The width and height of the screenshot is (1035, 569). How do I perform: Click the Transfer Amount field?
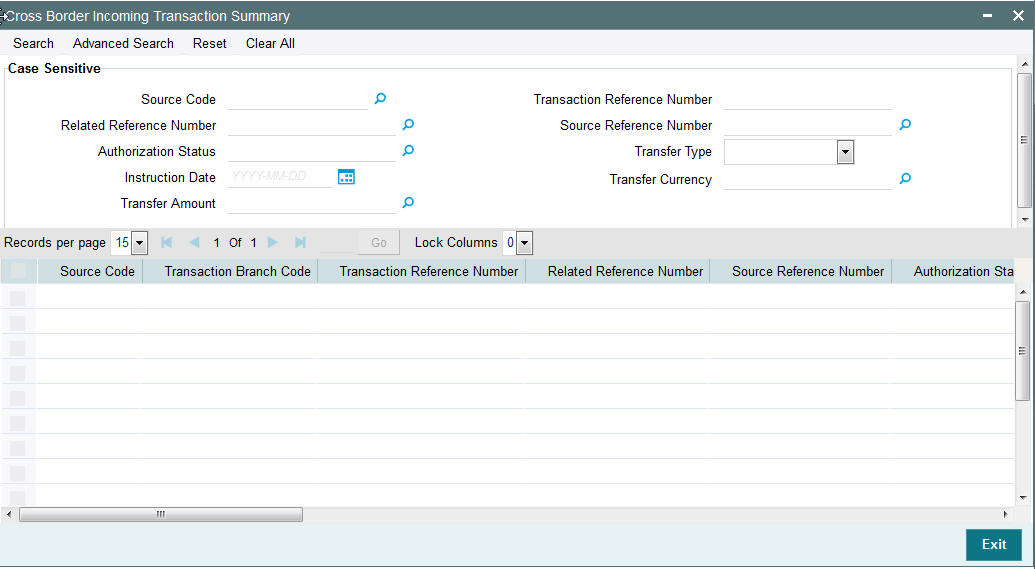click(312, 203)
